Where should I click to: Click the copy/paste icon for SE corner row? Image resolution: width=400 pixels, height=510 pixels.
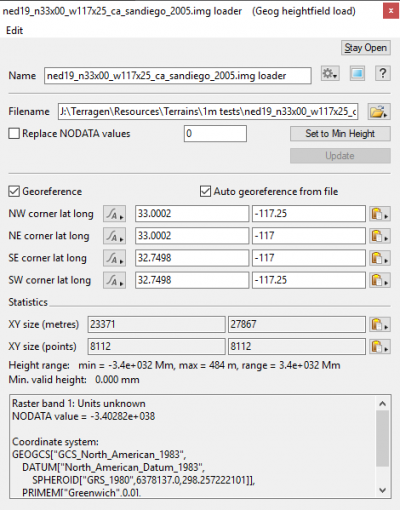click(379, 258)
